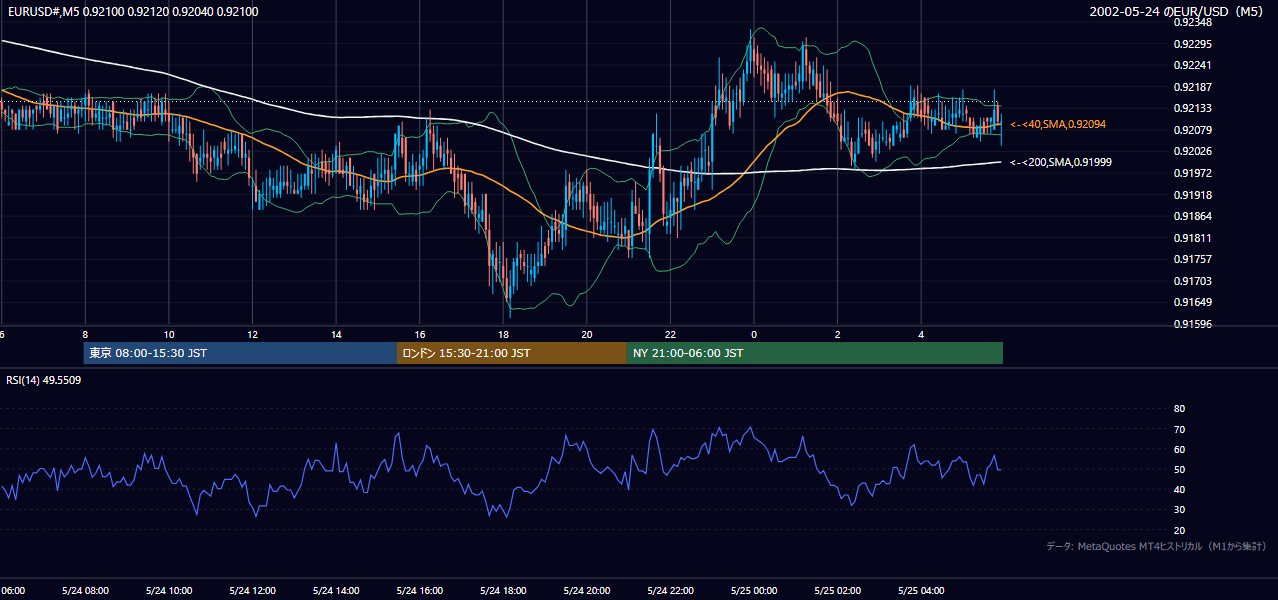Select hour label 12 below the price chart
The width and height of the screenshot is (1278, 600).
253,334
